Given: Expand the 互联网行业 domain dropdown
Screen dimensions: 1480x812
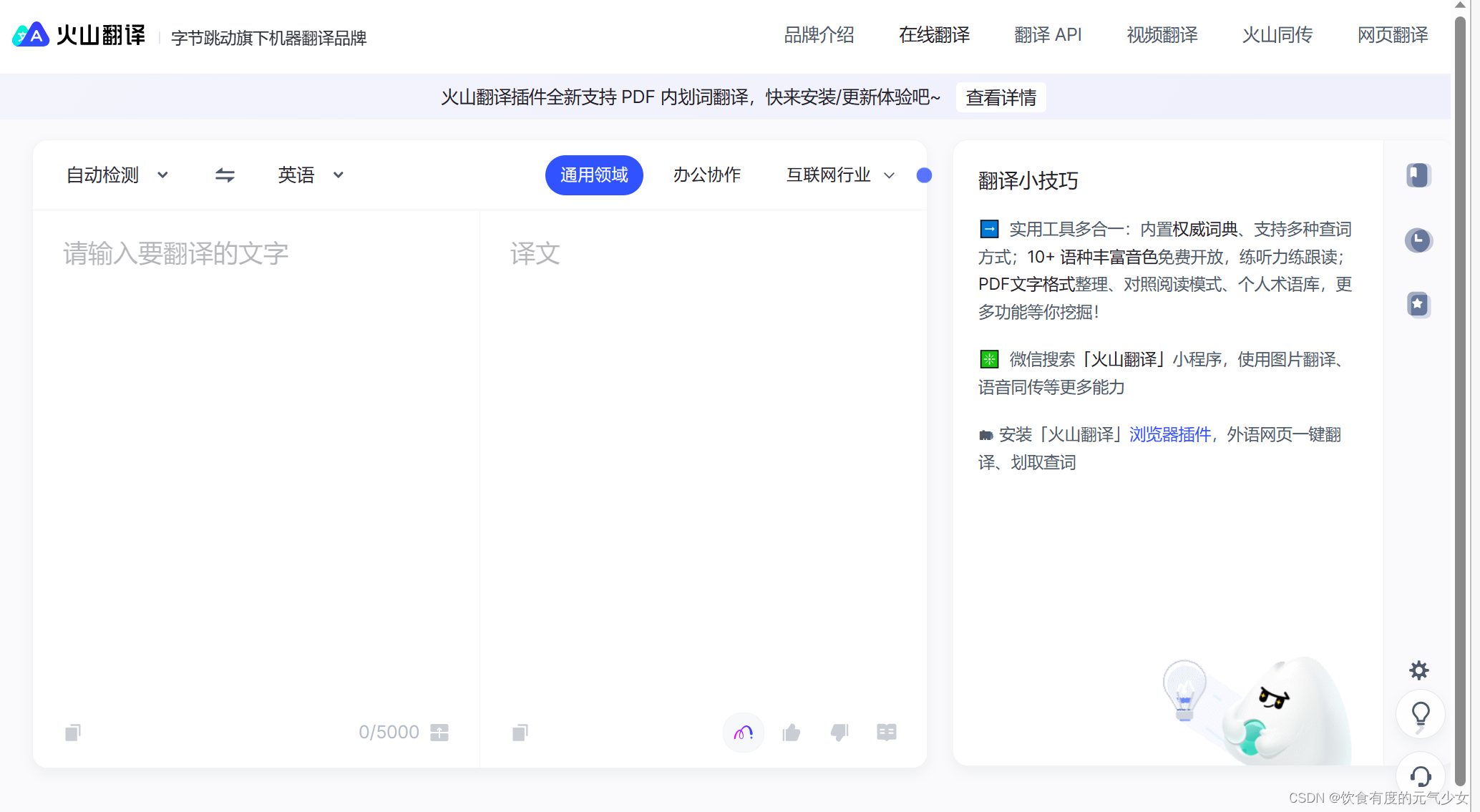Looking at the screenshot, I should pos(839,175).
